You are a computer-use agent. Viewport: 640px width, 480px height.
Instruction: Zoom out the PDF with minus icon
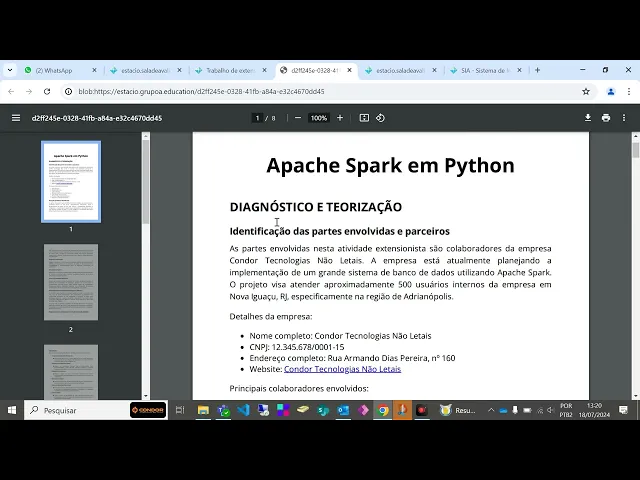(x=298, y=118)
